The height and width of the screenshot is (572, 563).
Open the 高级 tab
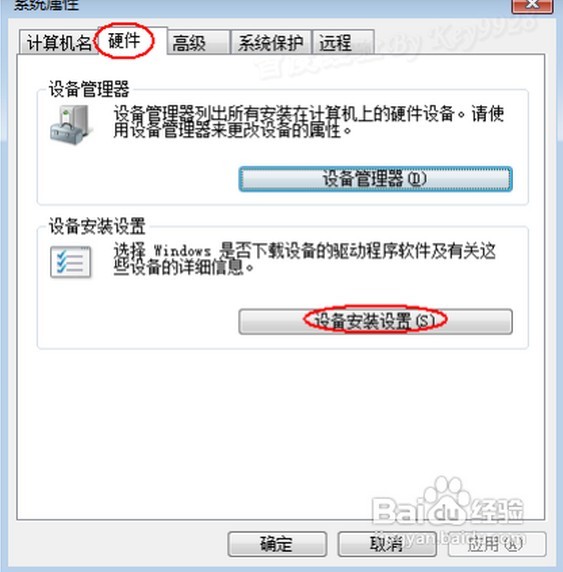tap(198, 43)
